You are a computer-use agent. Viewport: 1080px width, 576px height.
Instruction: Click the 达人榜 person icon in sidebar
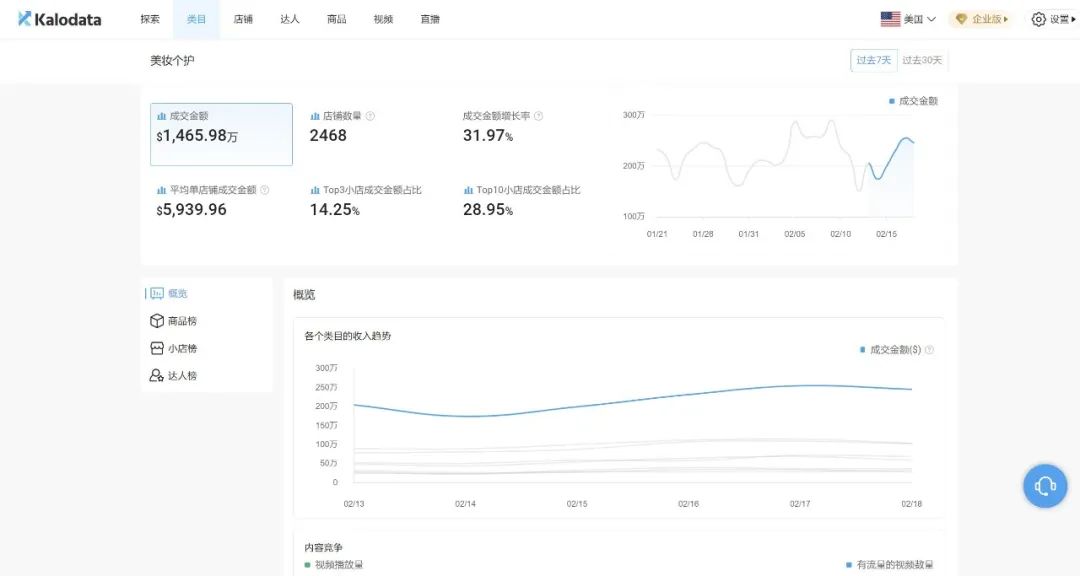coord(156,376)
